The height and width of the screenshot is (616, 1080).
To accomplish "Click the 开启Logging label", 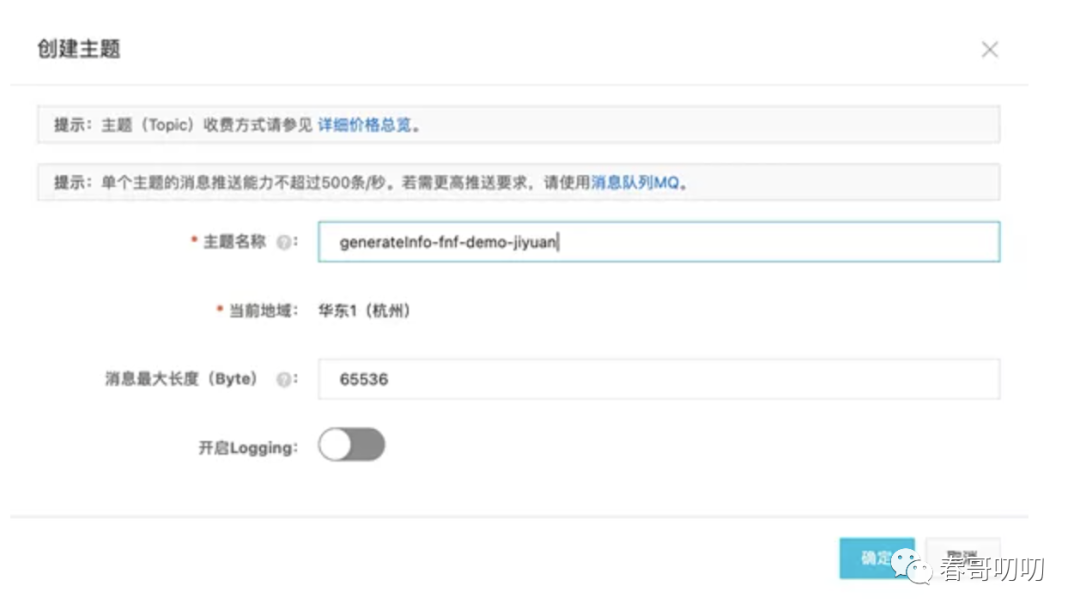I will coord(248,448).
